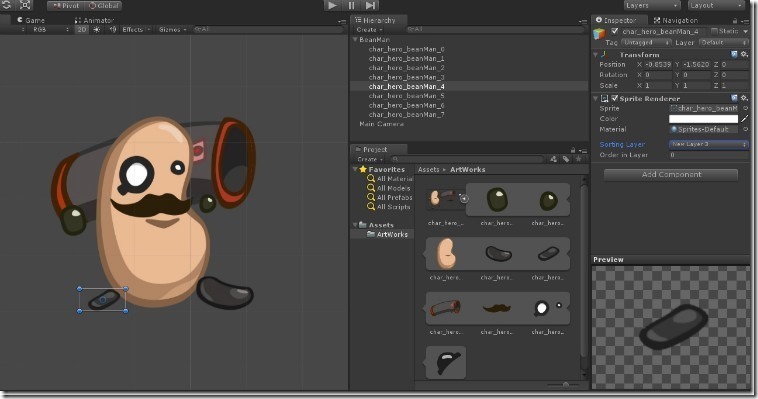Collapse the Favorites section

click(355, 169)
